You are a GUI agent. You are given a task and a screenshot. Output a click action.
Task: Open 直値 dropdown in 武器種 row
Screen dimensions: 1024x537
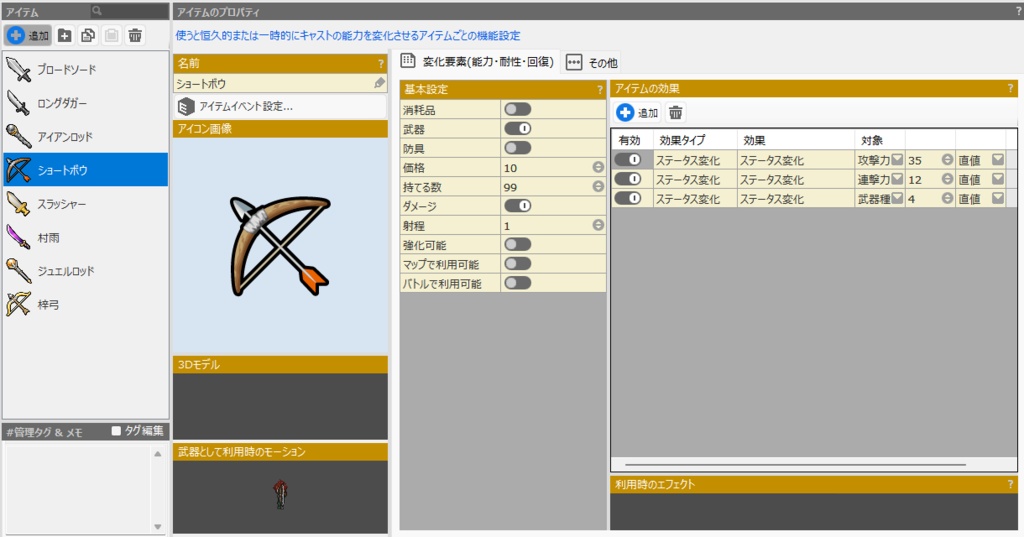pyautogui.click(x=998, y=198)
